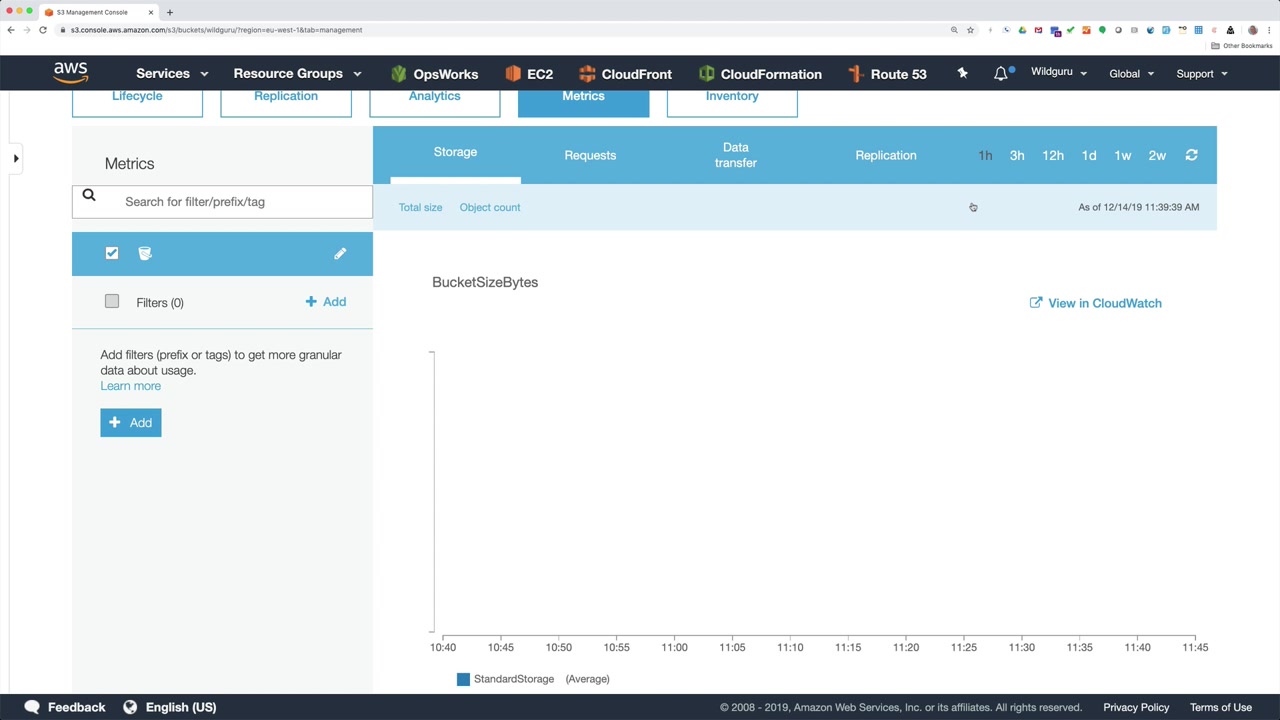Screen dimensions: 1280x720
Task: Open the Learn more link
Action: tap(130, 386)
